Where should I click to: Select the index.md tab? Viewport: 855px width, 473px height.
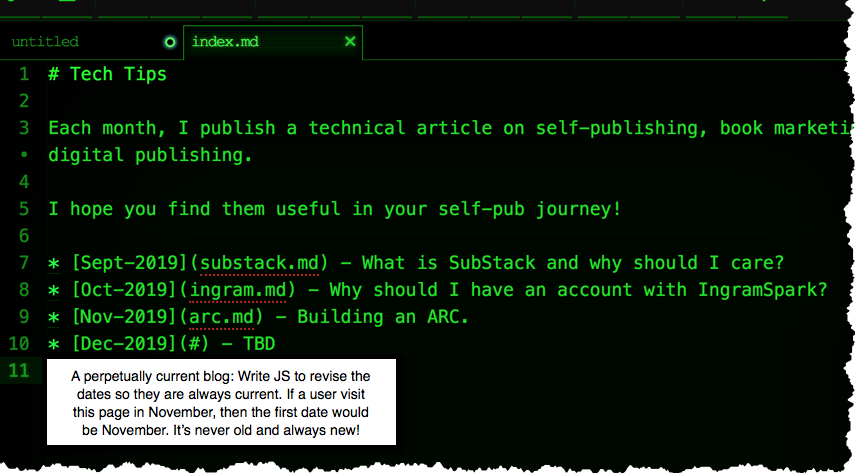[x=273, y=42]
